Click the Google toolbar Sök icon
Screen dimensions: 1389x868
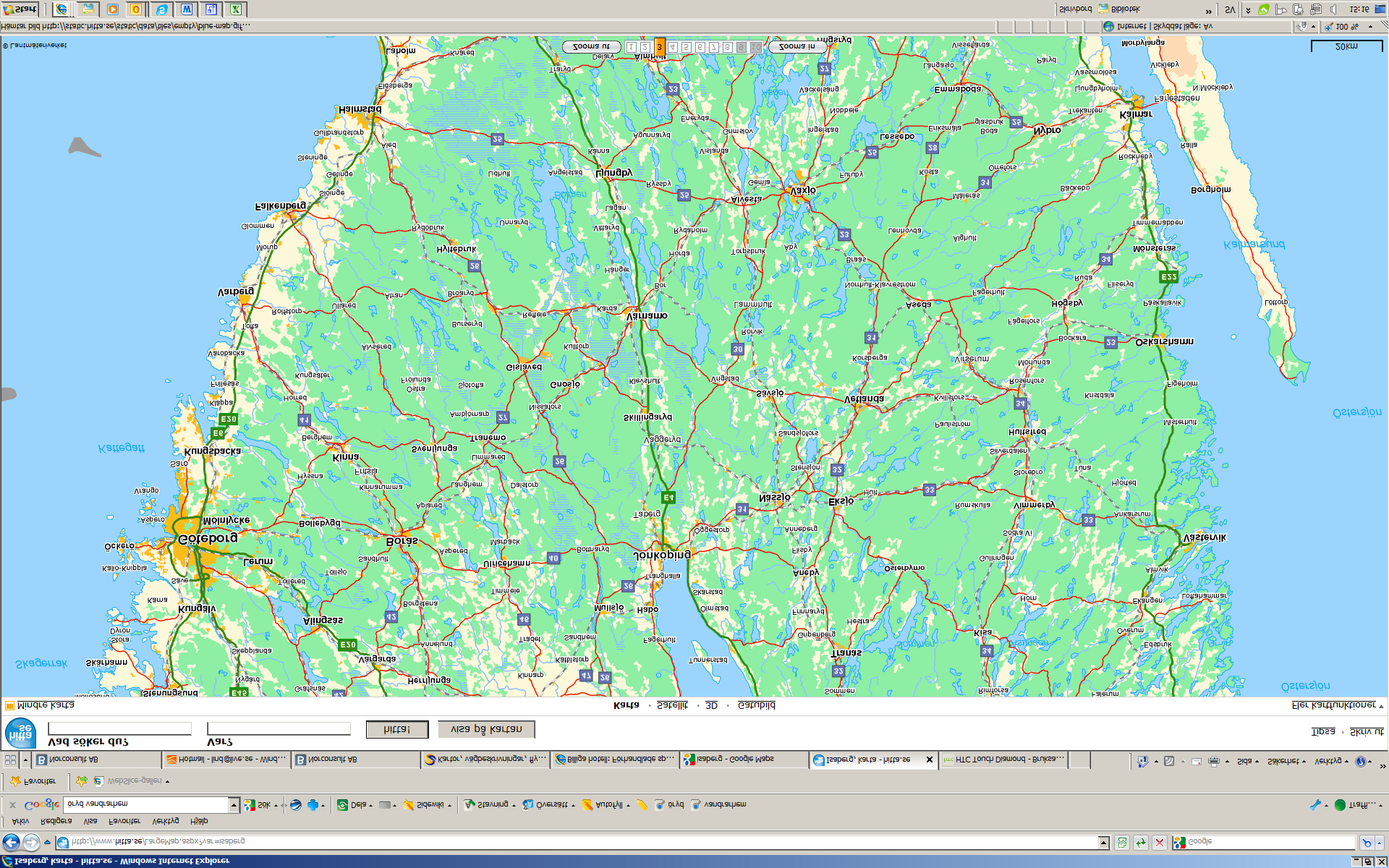point(250,804)
